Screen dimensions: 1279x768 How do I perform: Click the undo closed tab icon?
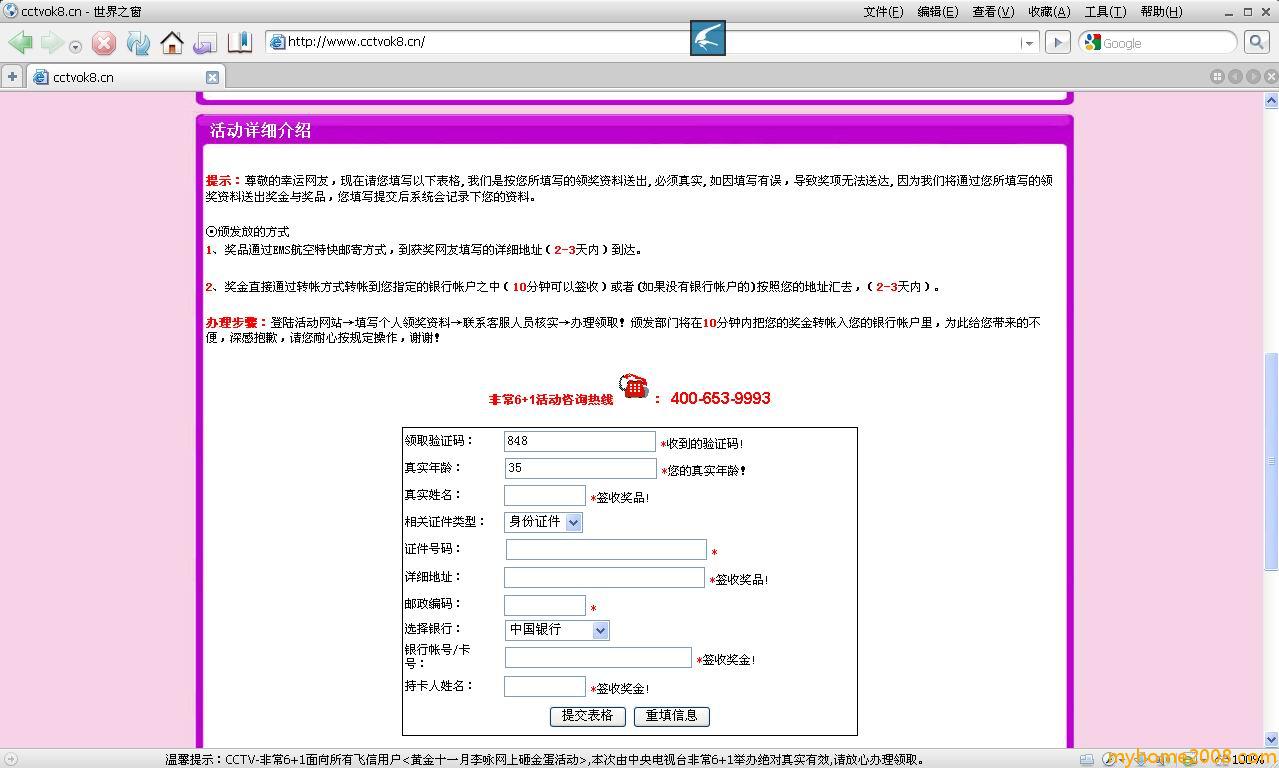[x=205, y=43]
